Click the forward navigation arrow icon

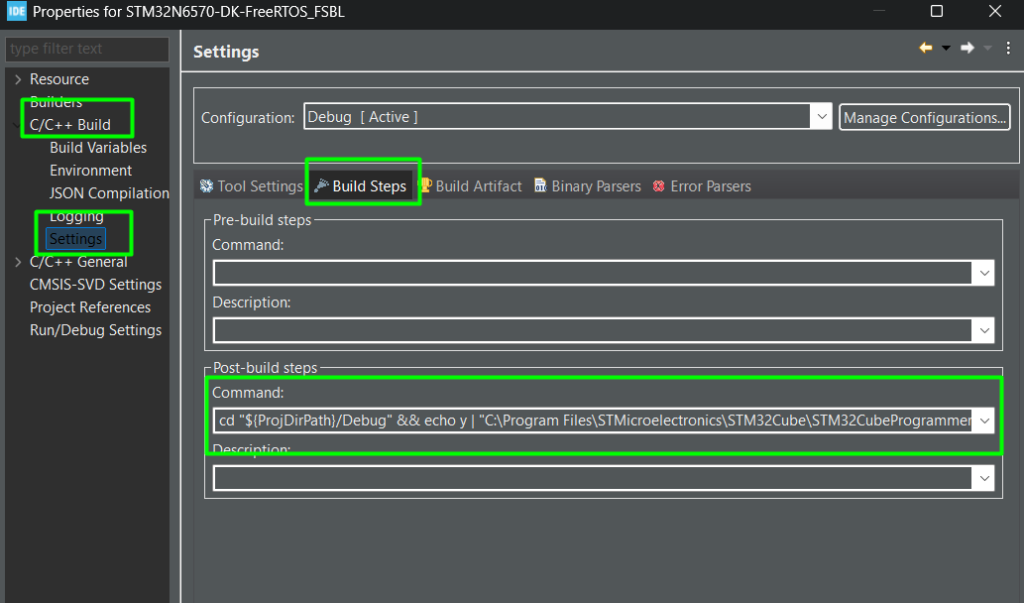(967, 48)
